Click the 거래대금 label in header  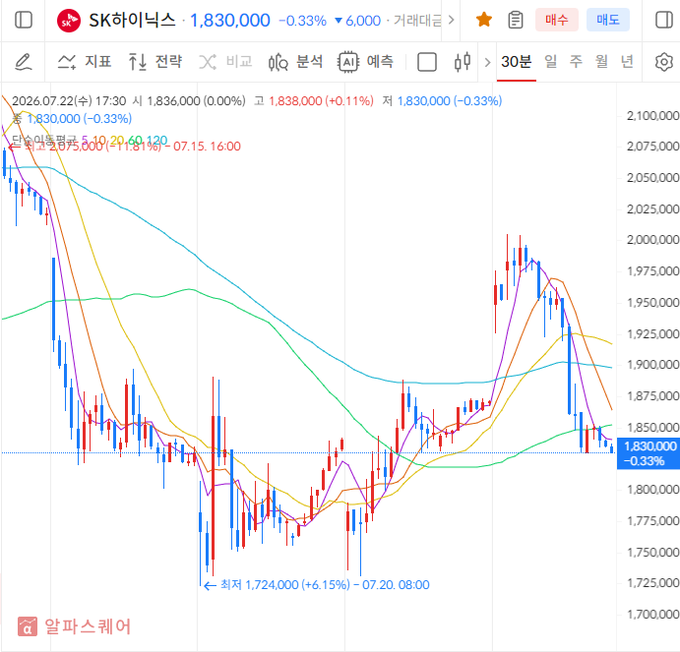tap(417, 21)
